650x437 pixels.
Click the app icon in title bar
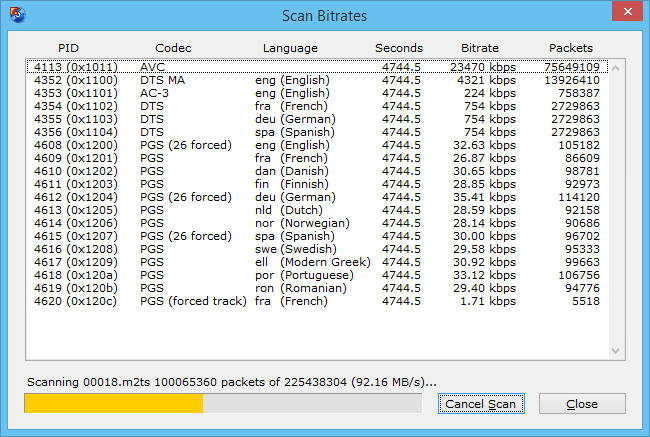click(x=17, y=15)
